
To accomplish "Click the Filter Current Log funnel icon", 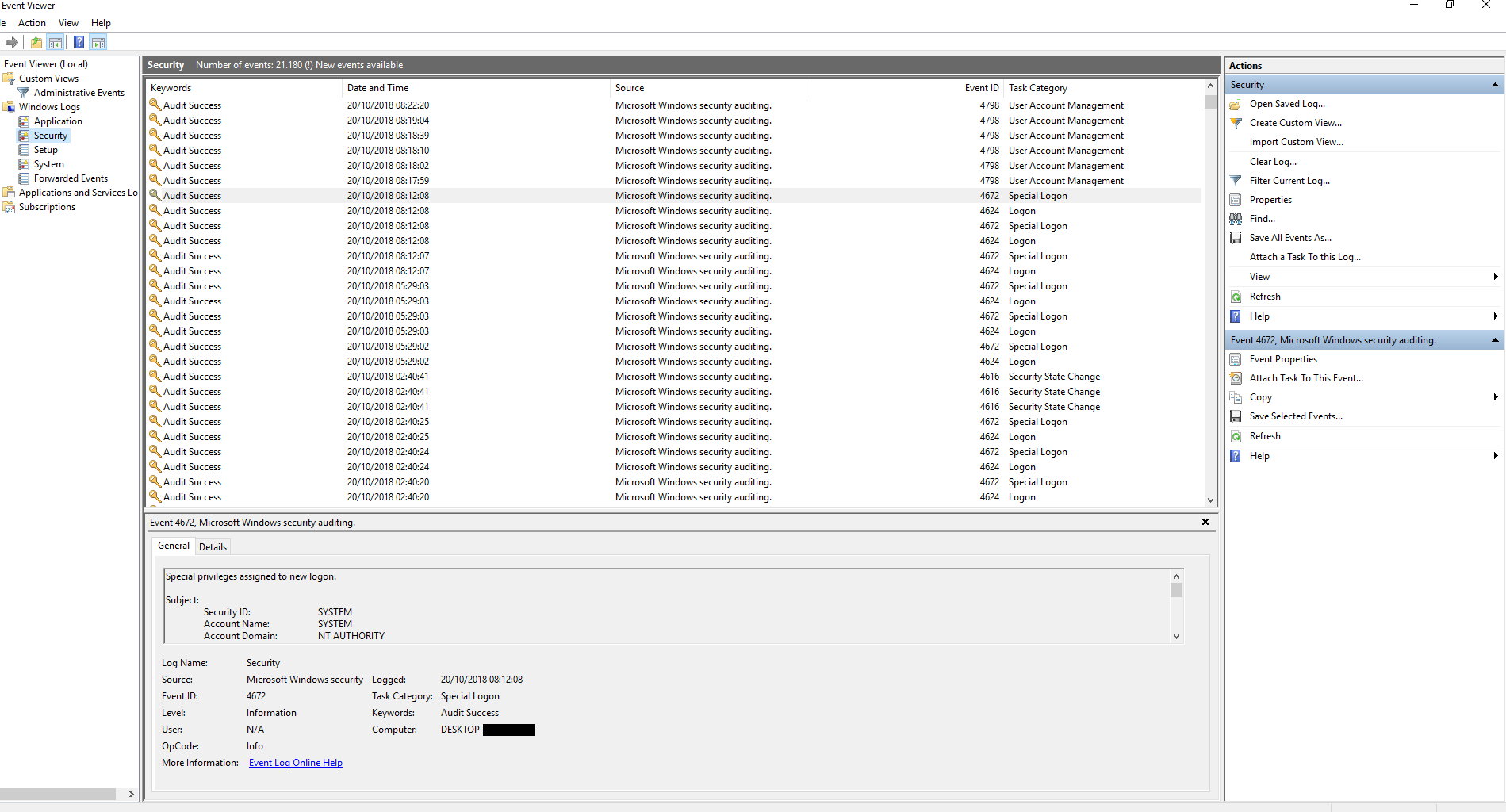I will pos(1236,182).
